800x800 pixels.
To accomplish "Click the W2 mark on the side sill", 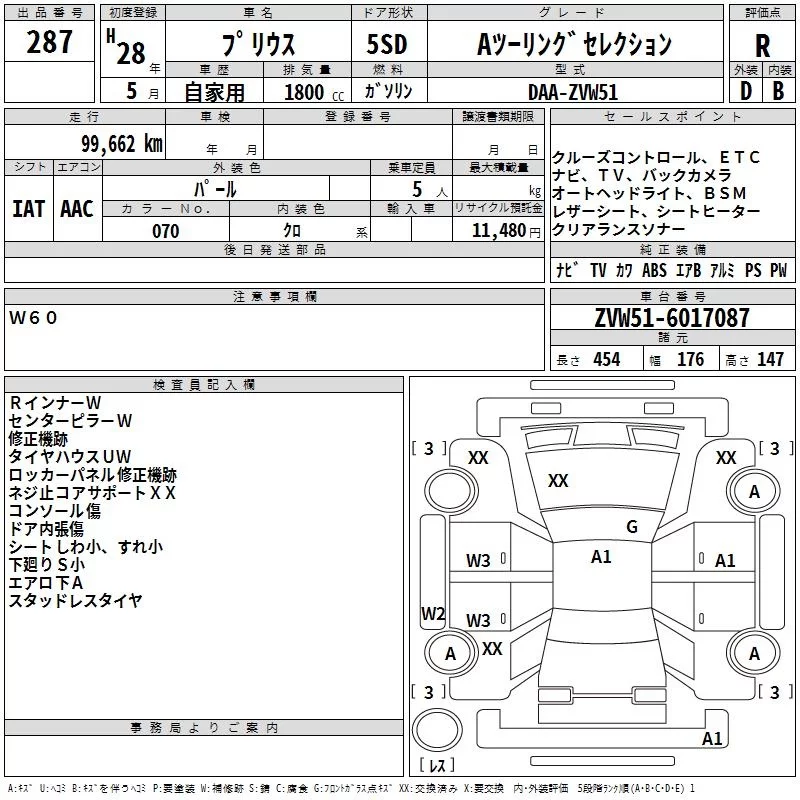I will 433,613.
